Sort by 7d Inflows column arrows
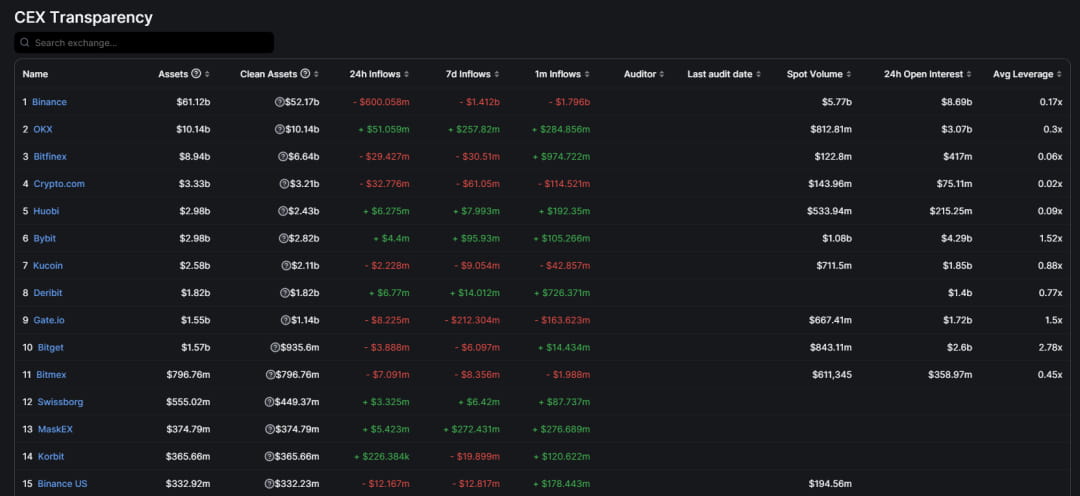 tap(497, 74)
